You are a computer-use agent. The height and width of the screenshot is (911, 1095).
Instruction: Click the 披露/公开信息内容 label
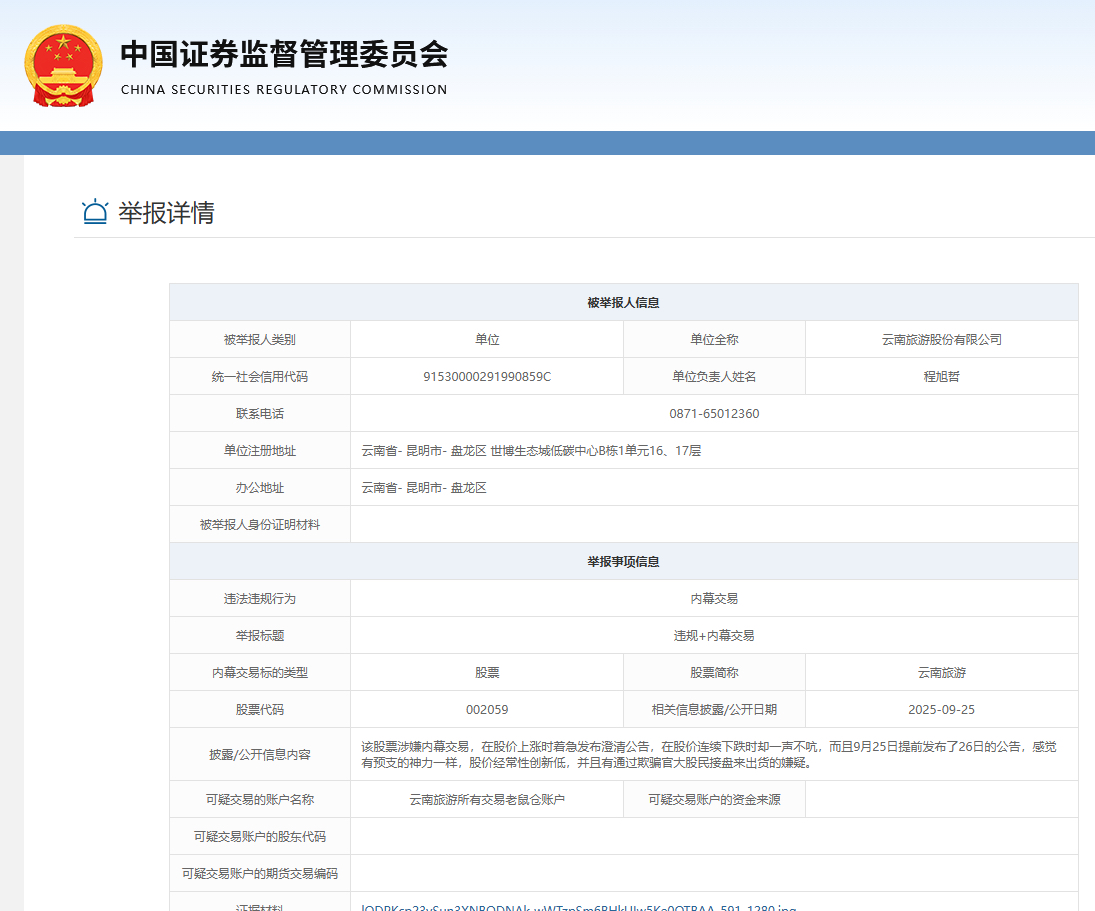pos(260,754)
